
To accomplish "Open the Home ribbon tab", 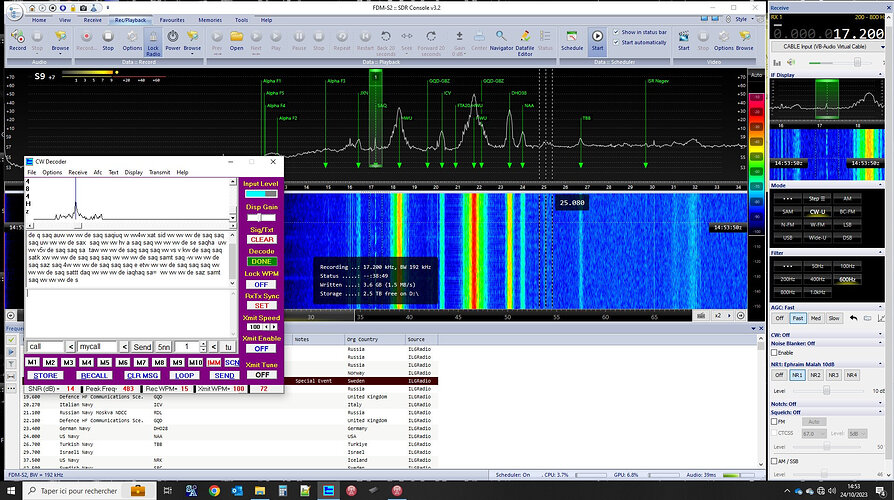I will click(x=39, y=20).
